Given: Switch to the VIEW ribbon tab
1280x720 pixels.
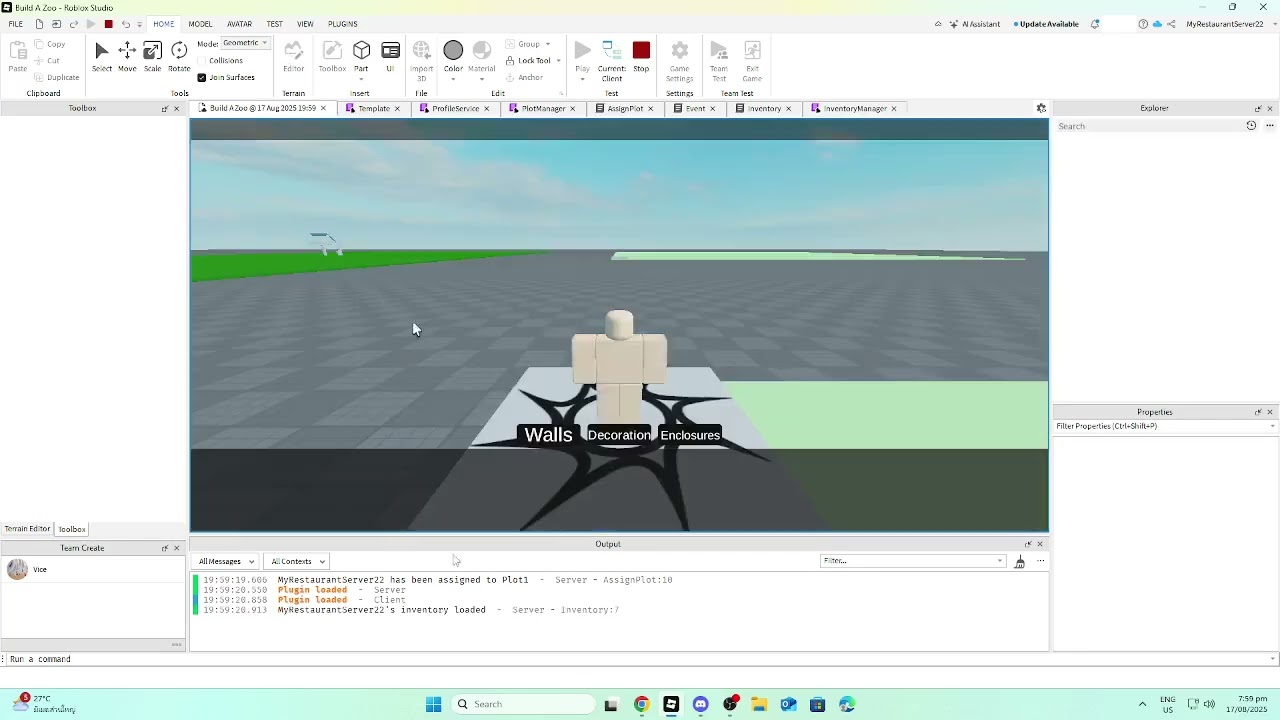Looking at the screenshot, I should pyautogui.click(x=305, y=24).
